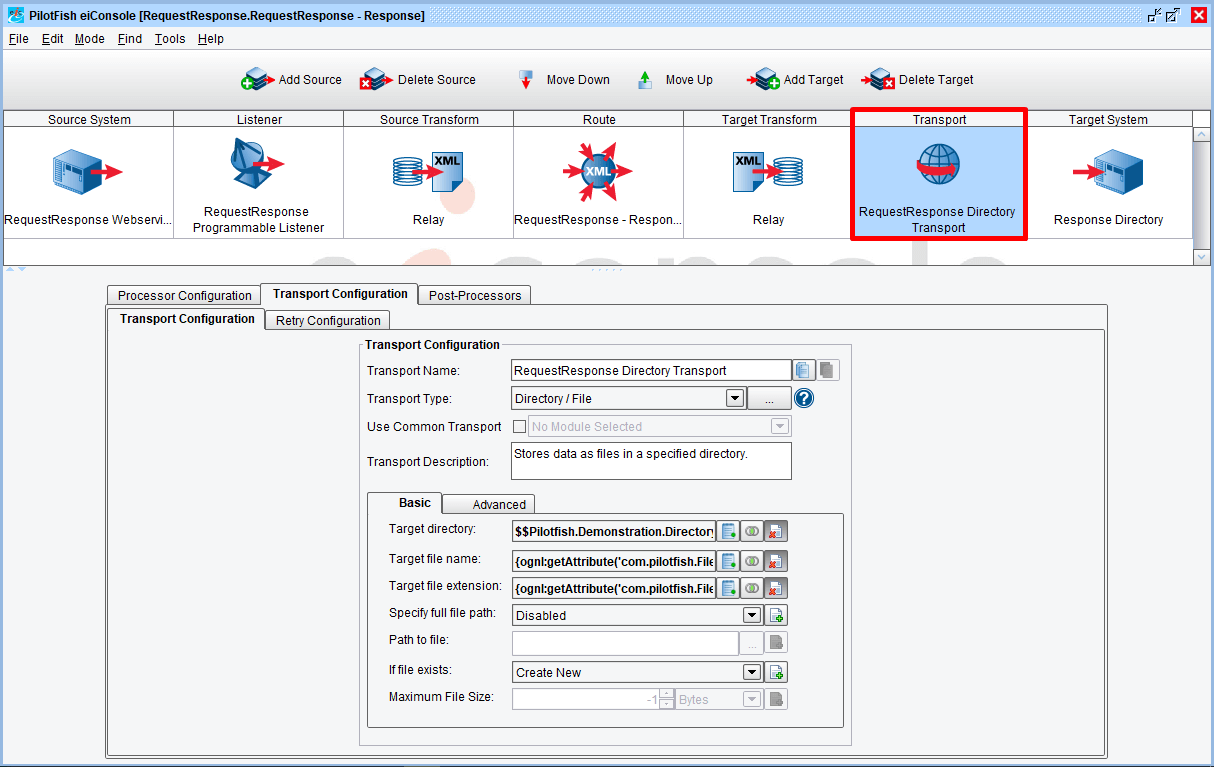Select the Response Directory target system icon
1214x767 pixels.
pos(1108,172)
